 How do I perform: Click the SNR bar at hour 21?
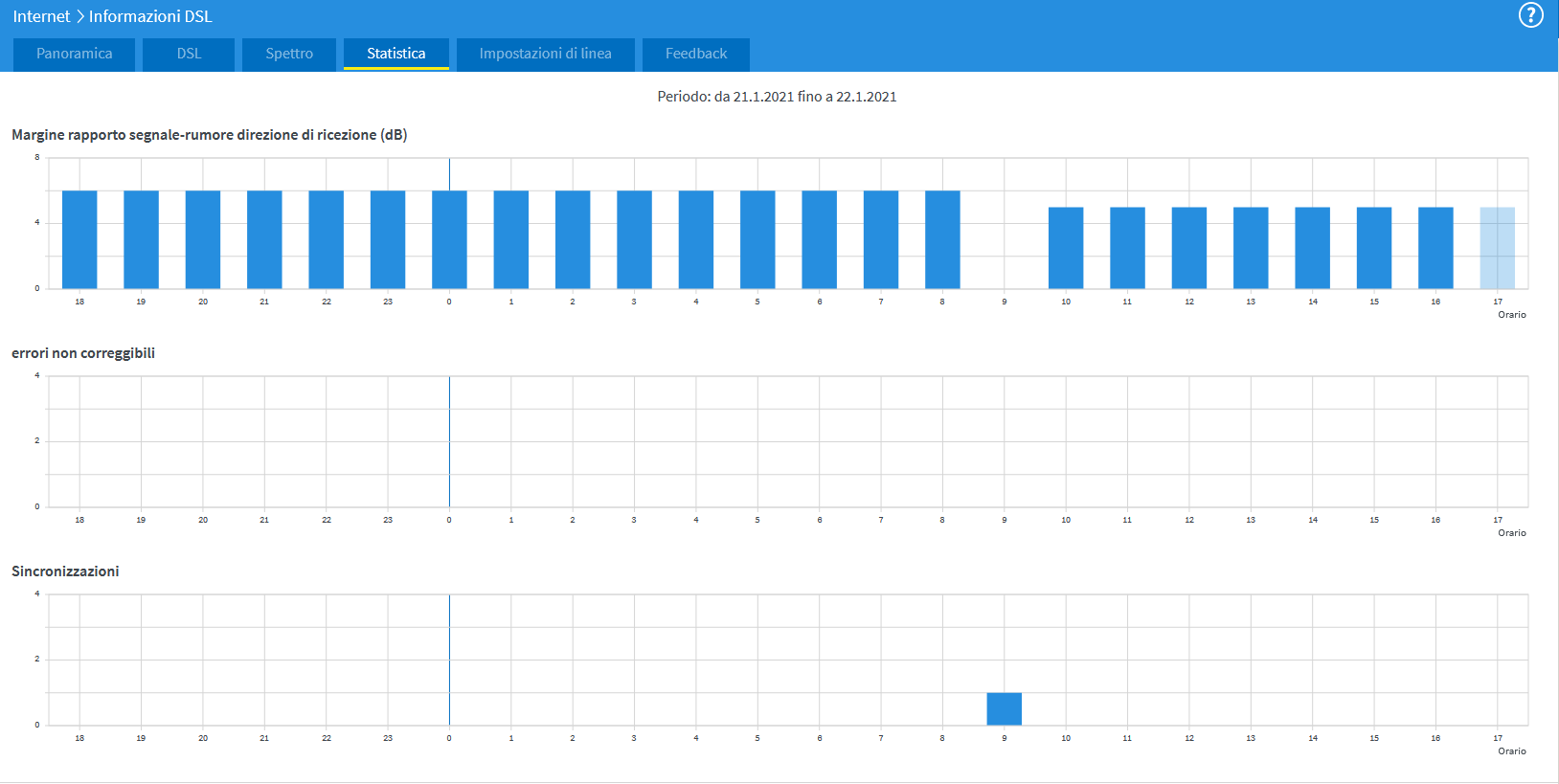click(264, 239)
